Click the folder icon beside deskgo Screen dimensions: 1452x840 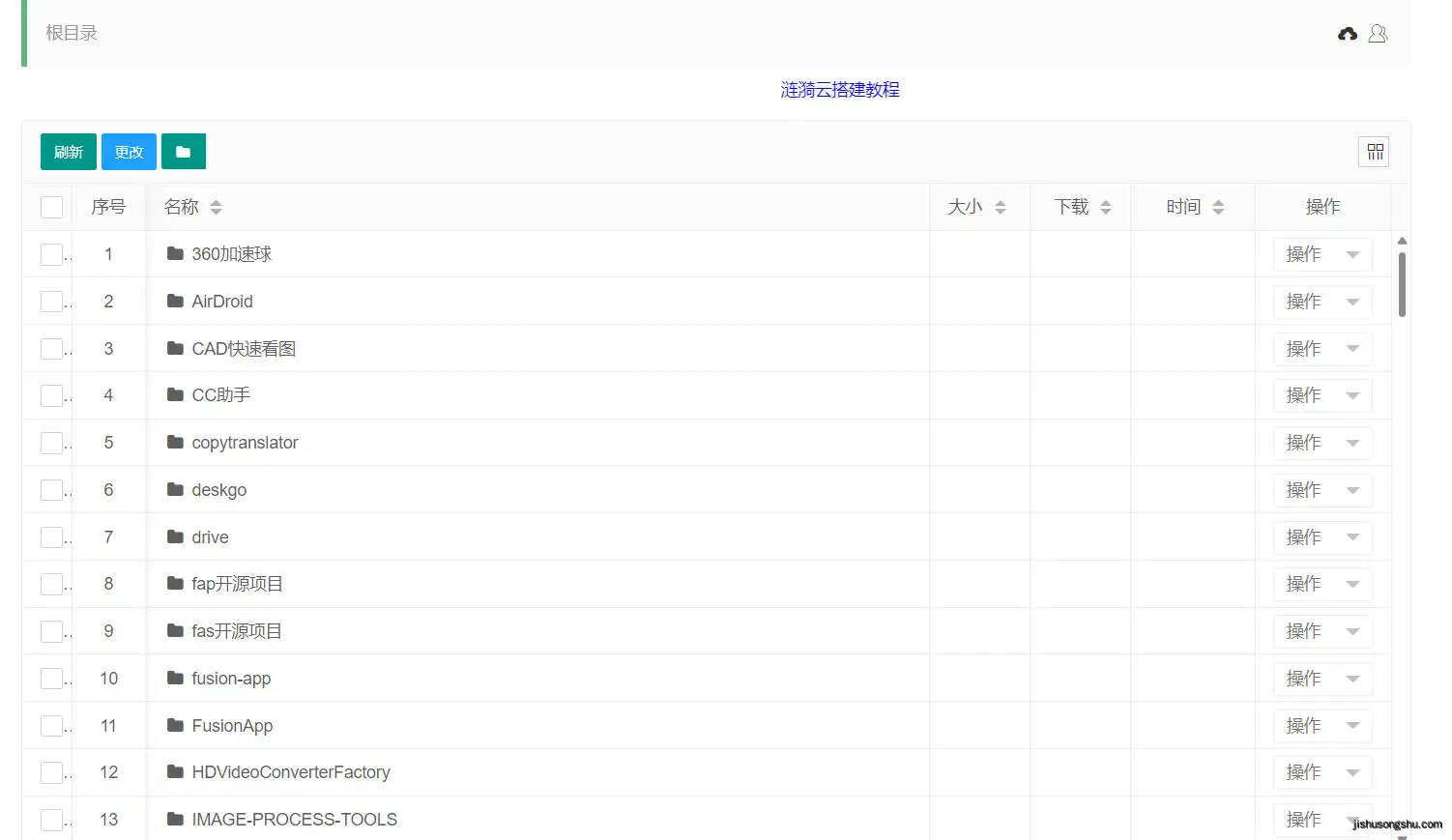tap(175, 490)
